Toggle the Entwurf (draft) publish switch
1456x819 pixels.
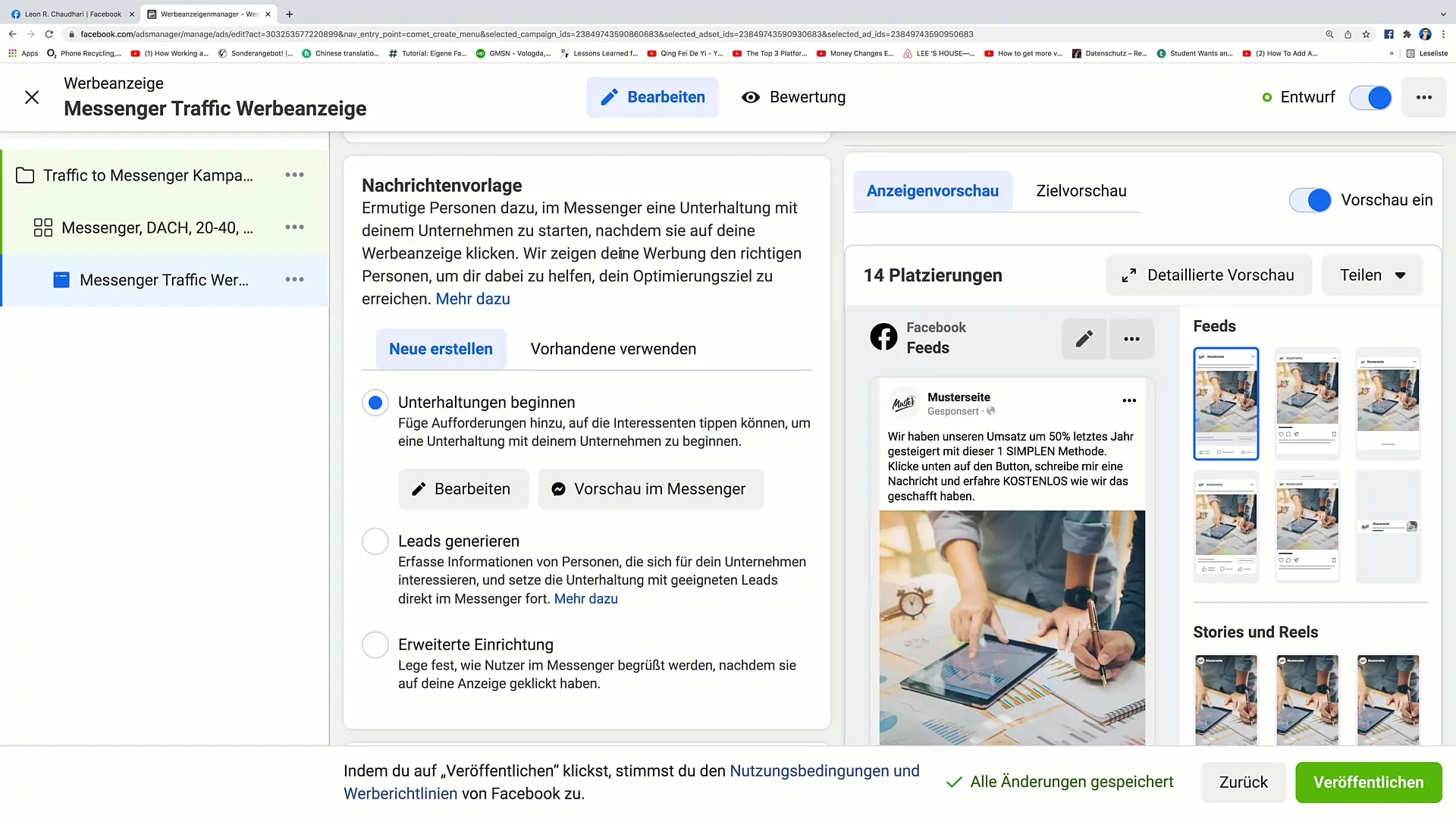(x=1372, y=97)
